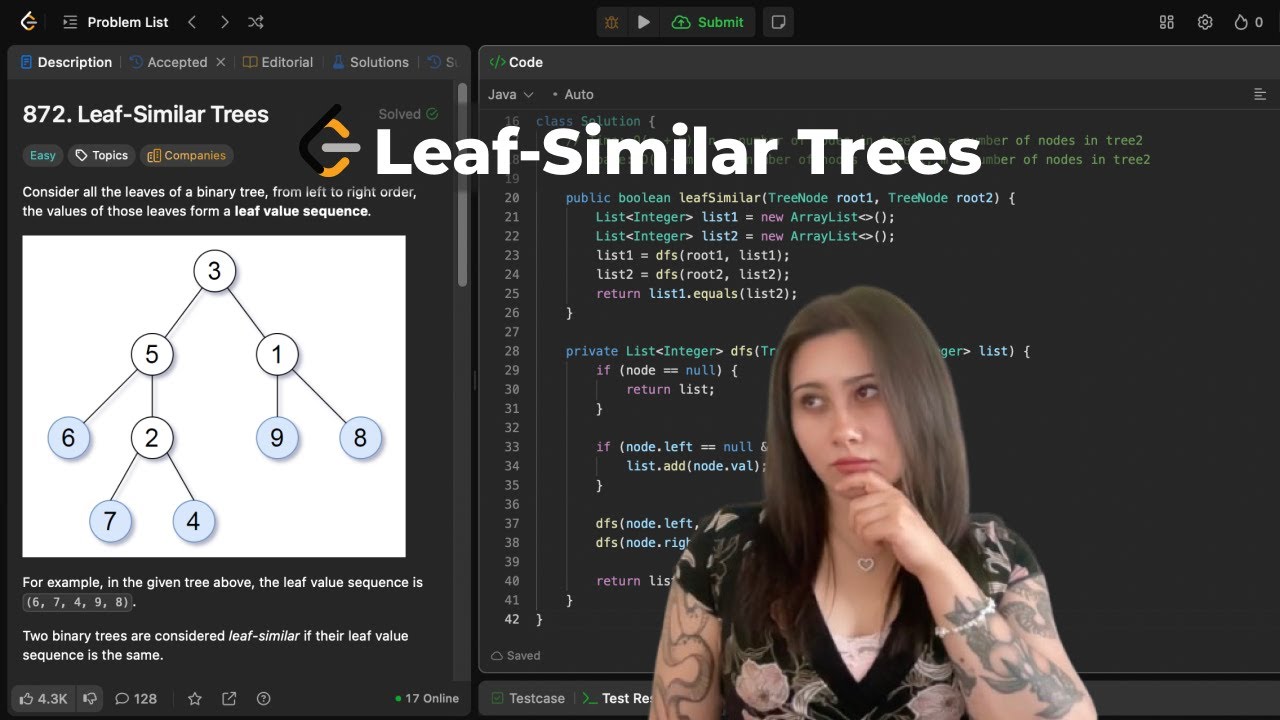The height and width of the screenshot is (720, 1280).
Task: Open the Java language dropdown
Action: pyautogui.click(x=510, y=94)
